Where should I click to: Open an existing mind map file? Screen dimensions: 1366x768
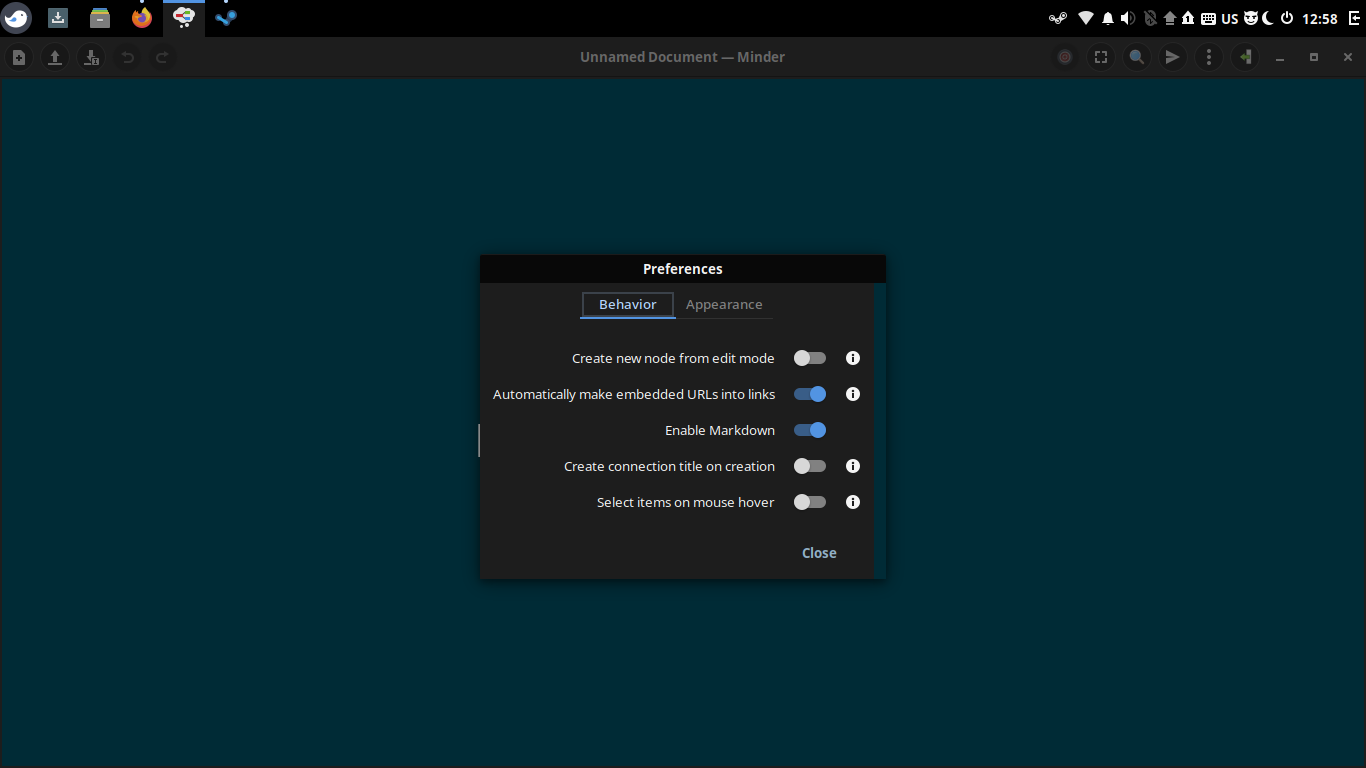(x=55, y=57)
